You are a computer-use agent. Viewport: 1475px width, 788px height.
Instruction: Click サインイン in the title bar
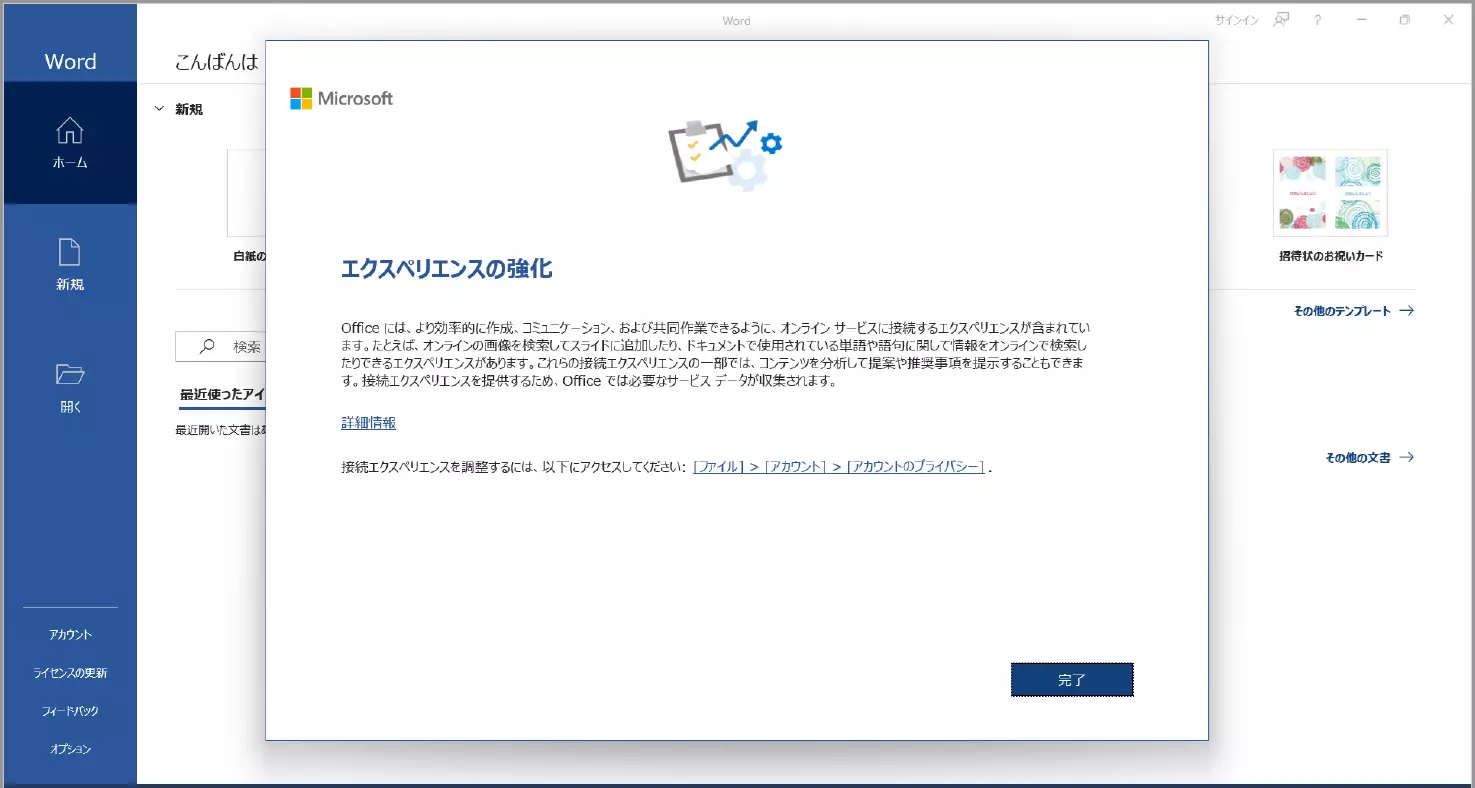(1236, 20)
